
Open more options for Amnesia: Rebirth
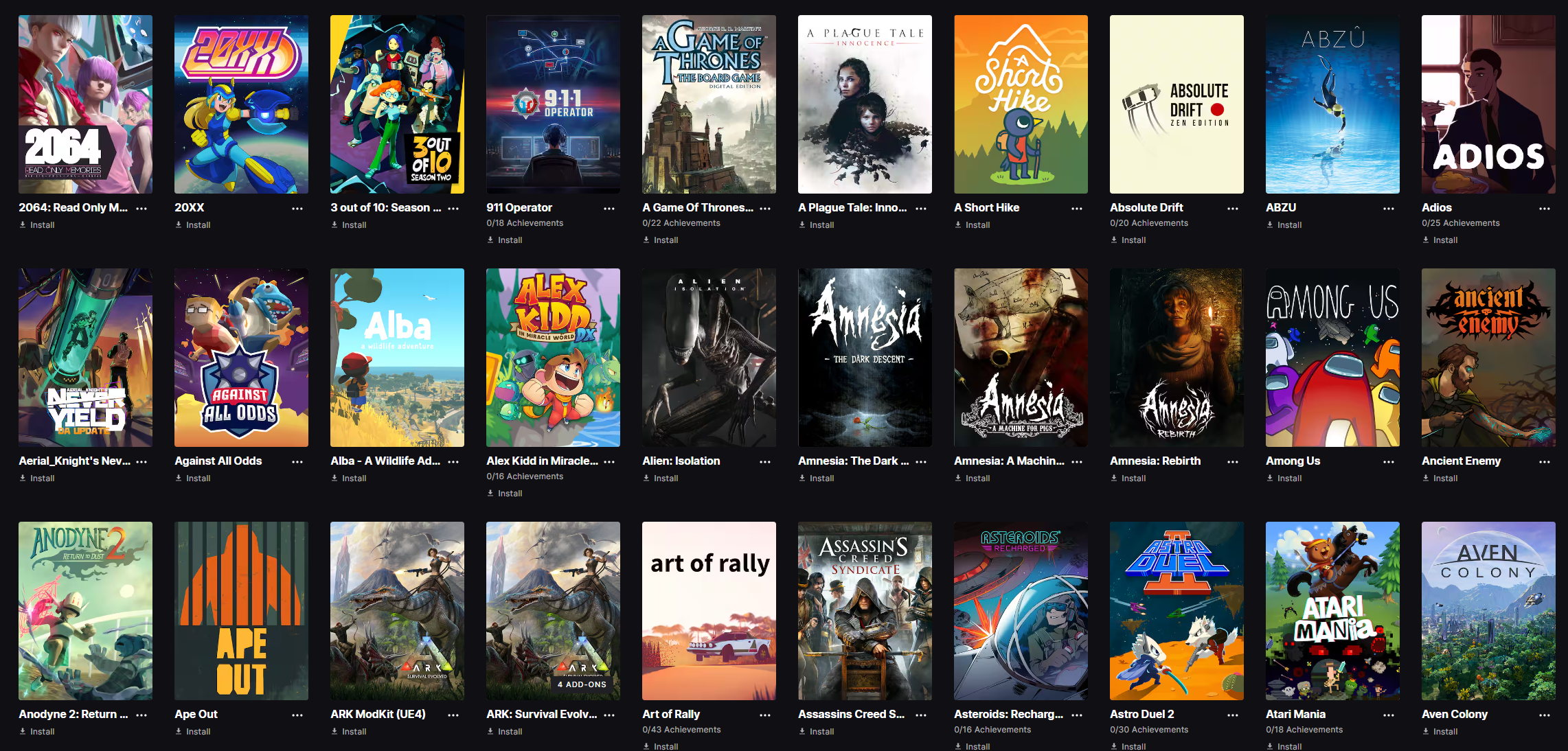[x=1233, y=462]
